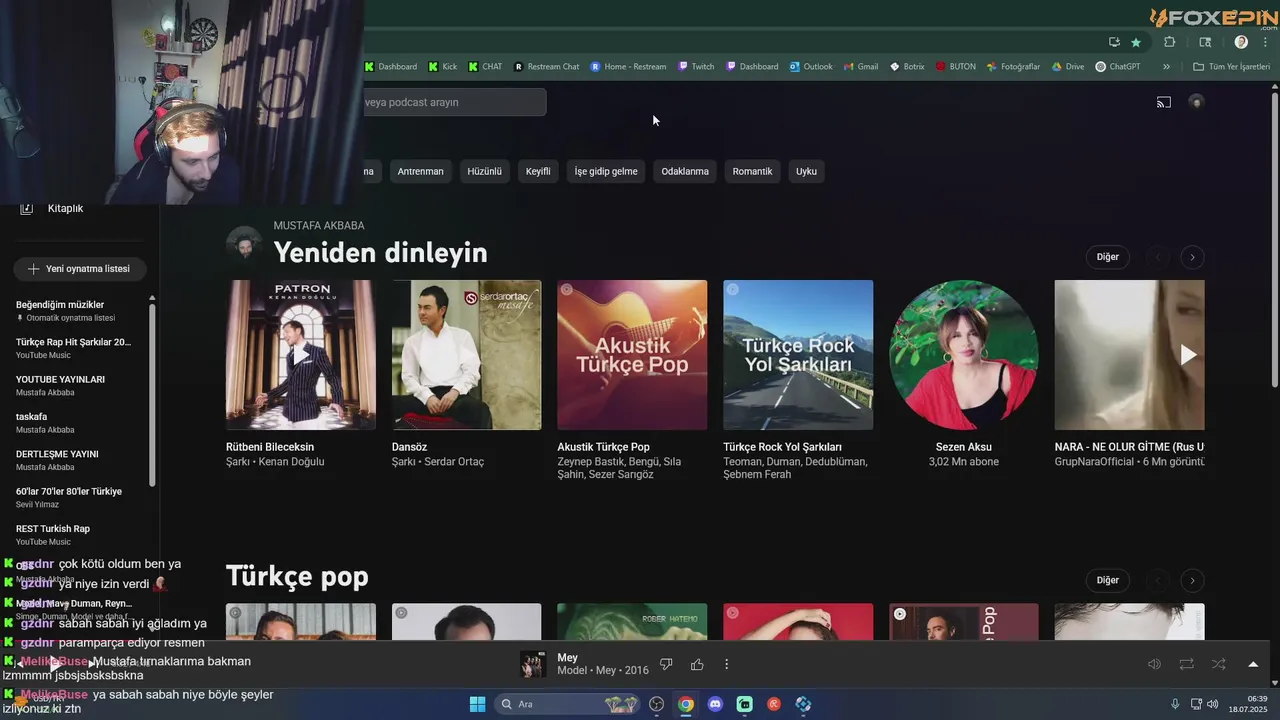Open the account avatar menu in YouTube Music
1280x720 pixels.
tap(1196, 102)
